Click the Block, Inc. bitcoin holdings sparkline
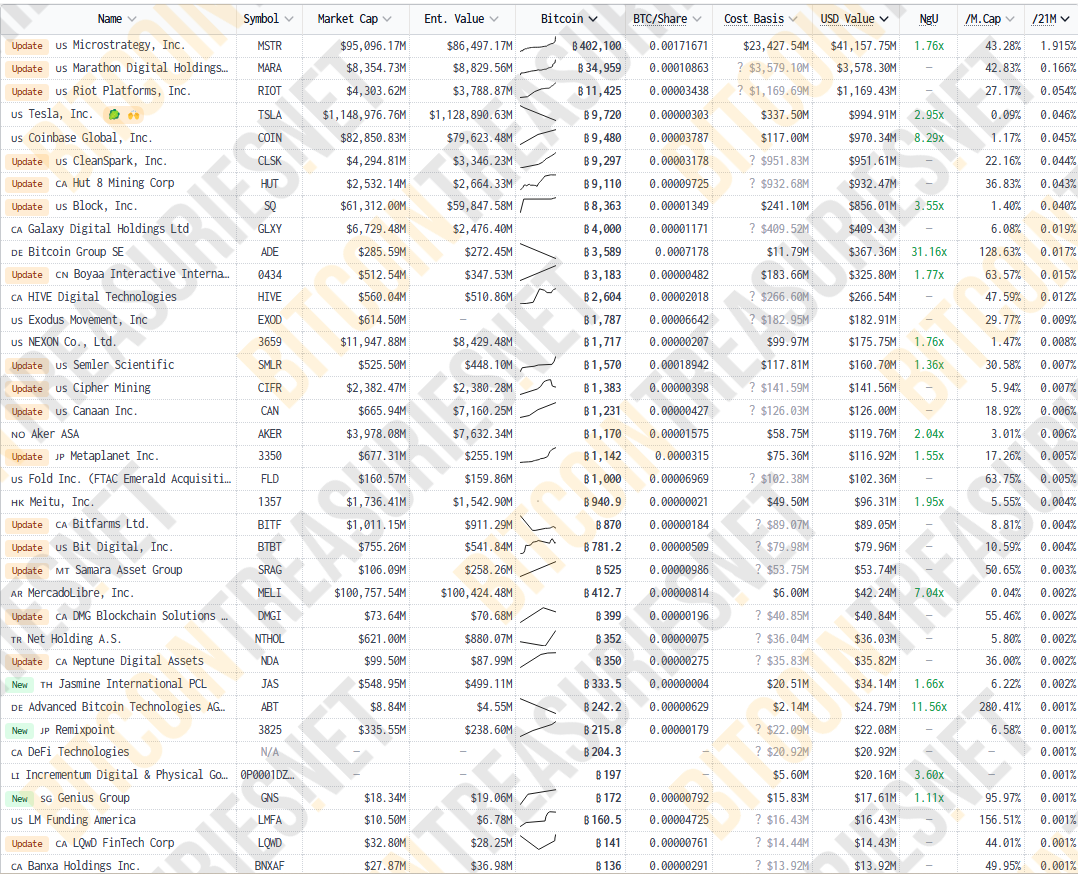 [538, 206]
